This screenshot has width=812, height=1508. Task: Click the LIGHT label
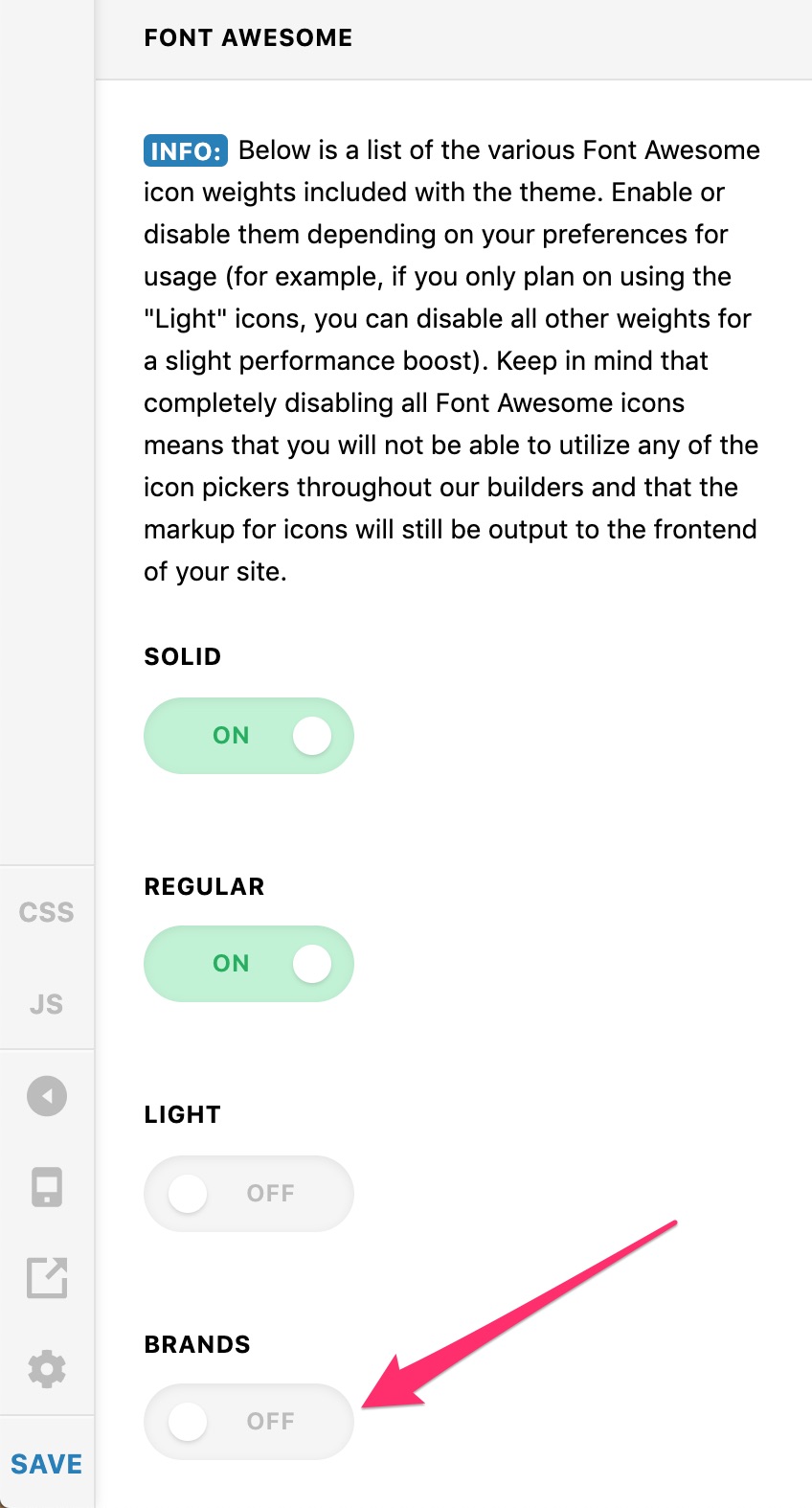(182, 1115)
